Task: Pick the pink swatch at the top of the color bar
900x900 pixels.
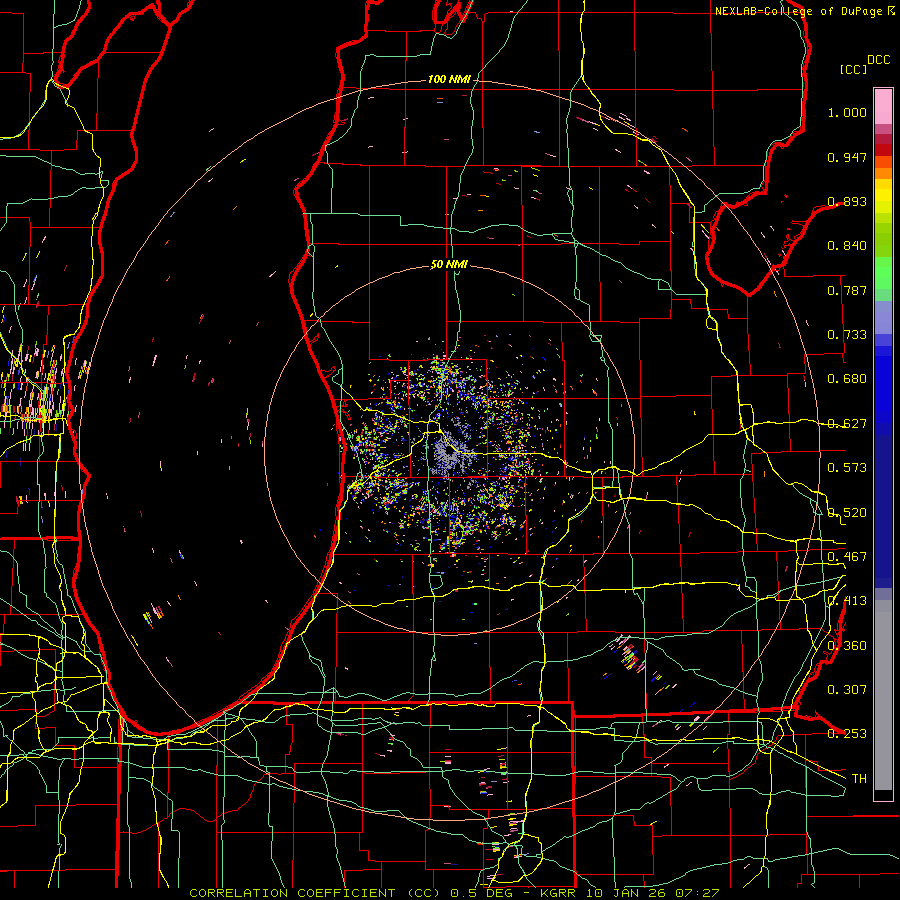Action: [883, 106]
